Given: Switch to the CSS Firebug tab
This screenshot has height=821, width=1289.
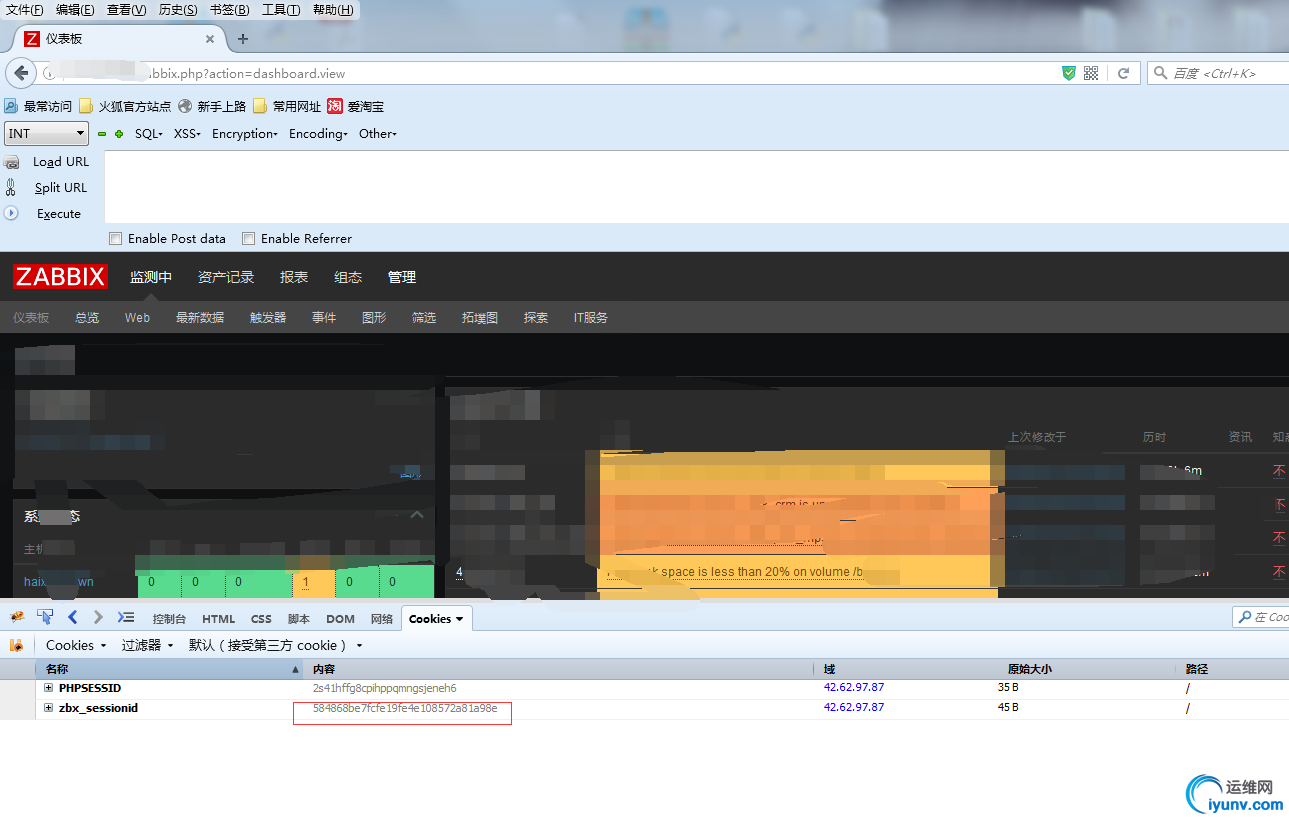Looking at the screenshot, I should pyautogui.click(x=261, y=619).
